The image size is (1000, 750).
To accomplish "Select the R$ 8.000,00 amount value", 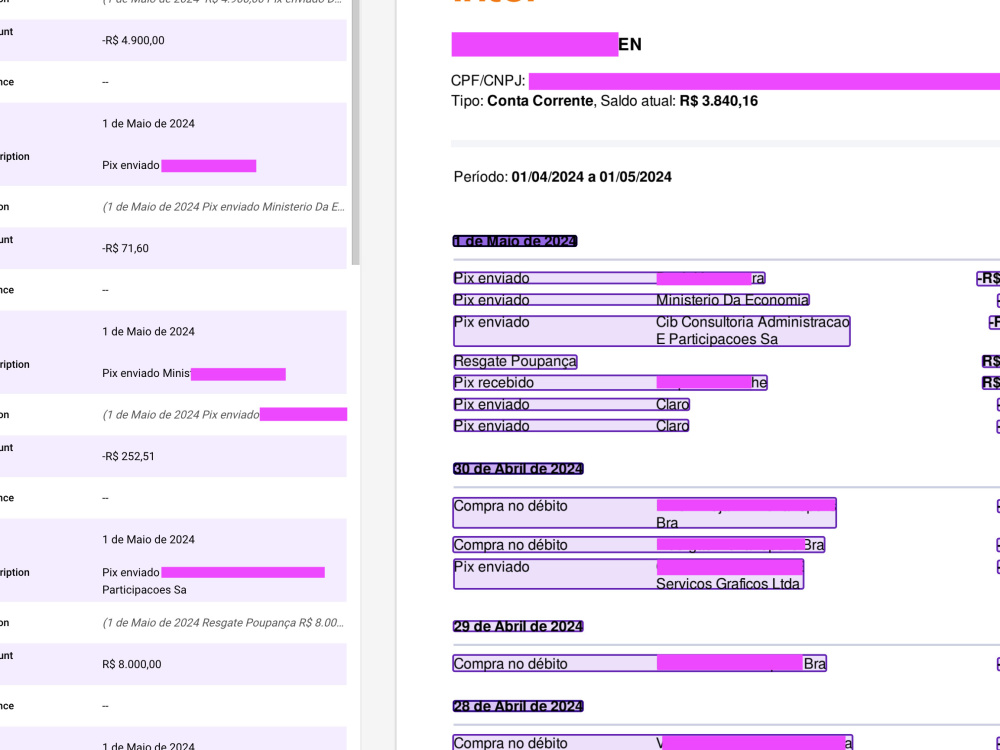I will 131,664.
